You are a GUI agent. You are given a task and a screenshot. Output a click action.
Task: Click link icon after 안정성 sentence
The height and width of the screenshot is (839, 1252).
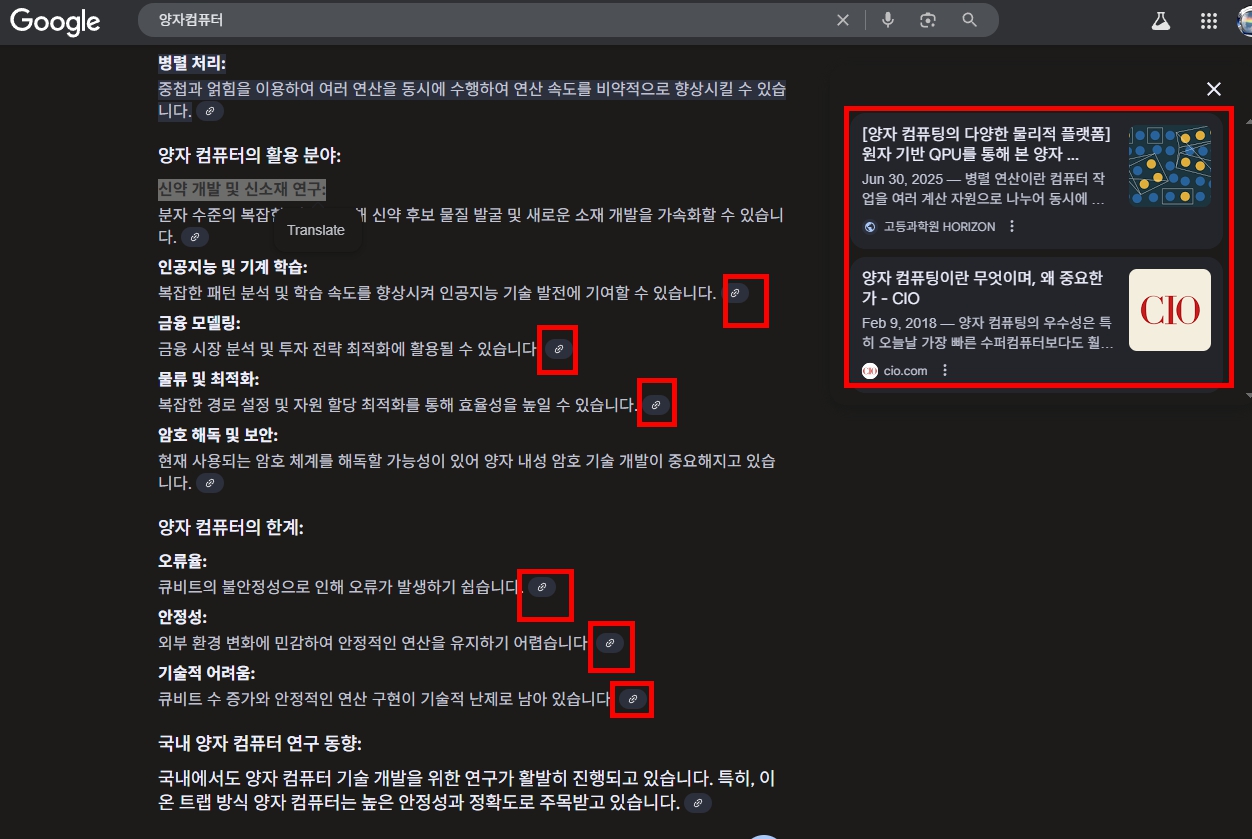pos(610,643)
